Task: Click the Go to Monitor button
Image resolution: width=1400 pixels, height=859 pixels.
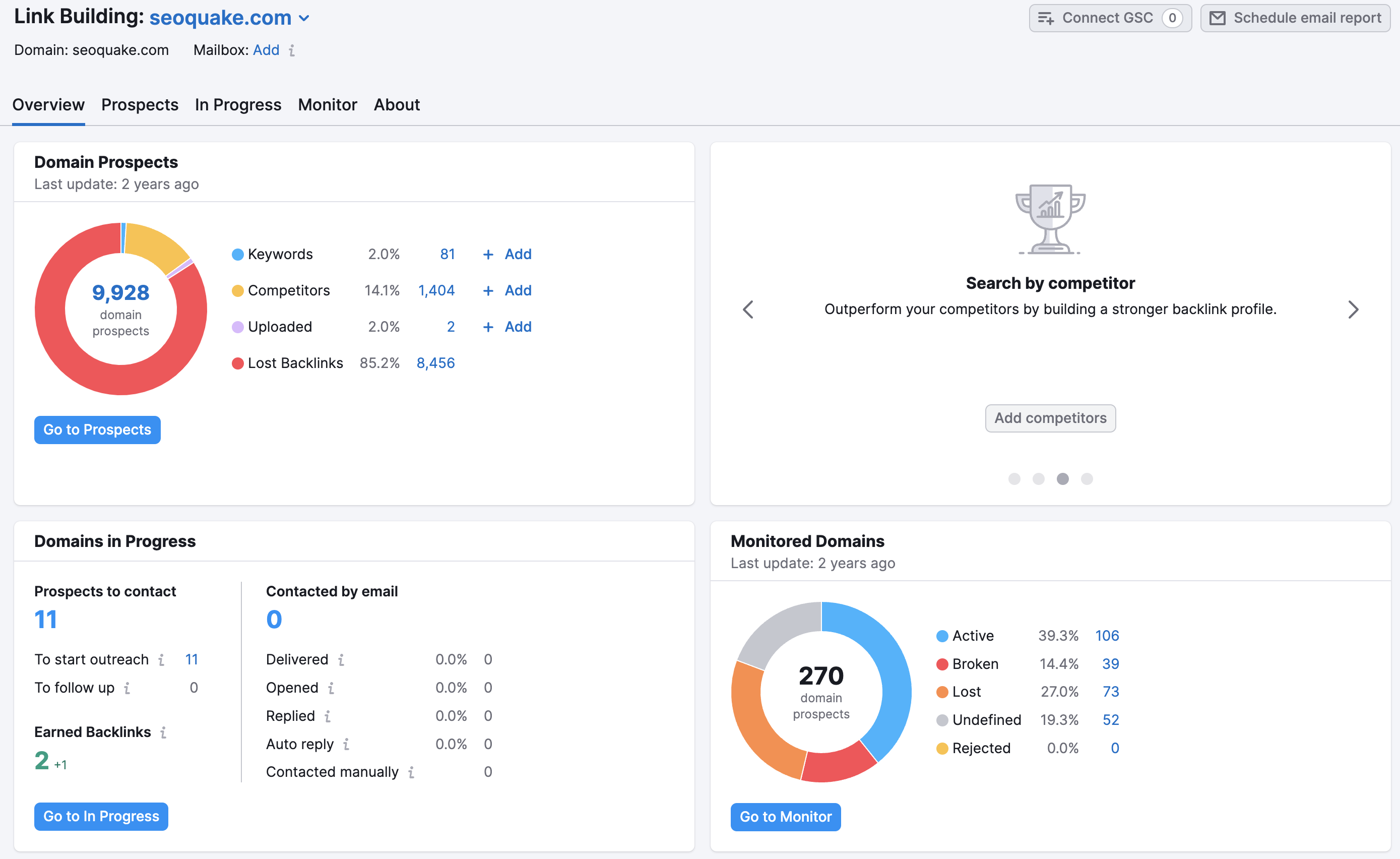Action: click(x=786, y=816)
